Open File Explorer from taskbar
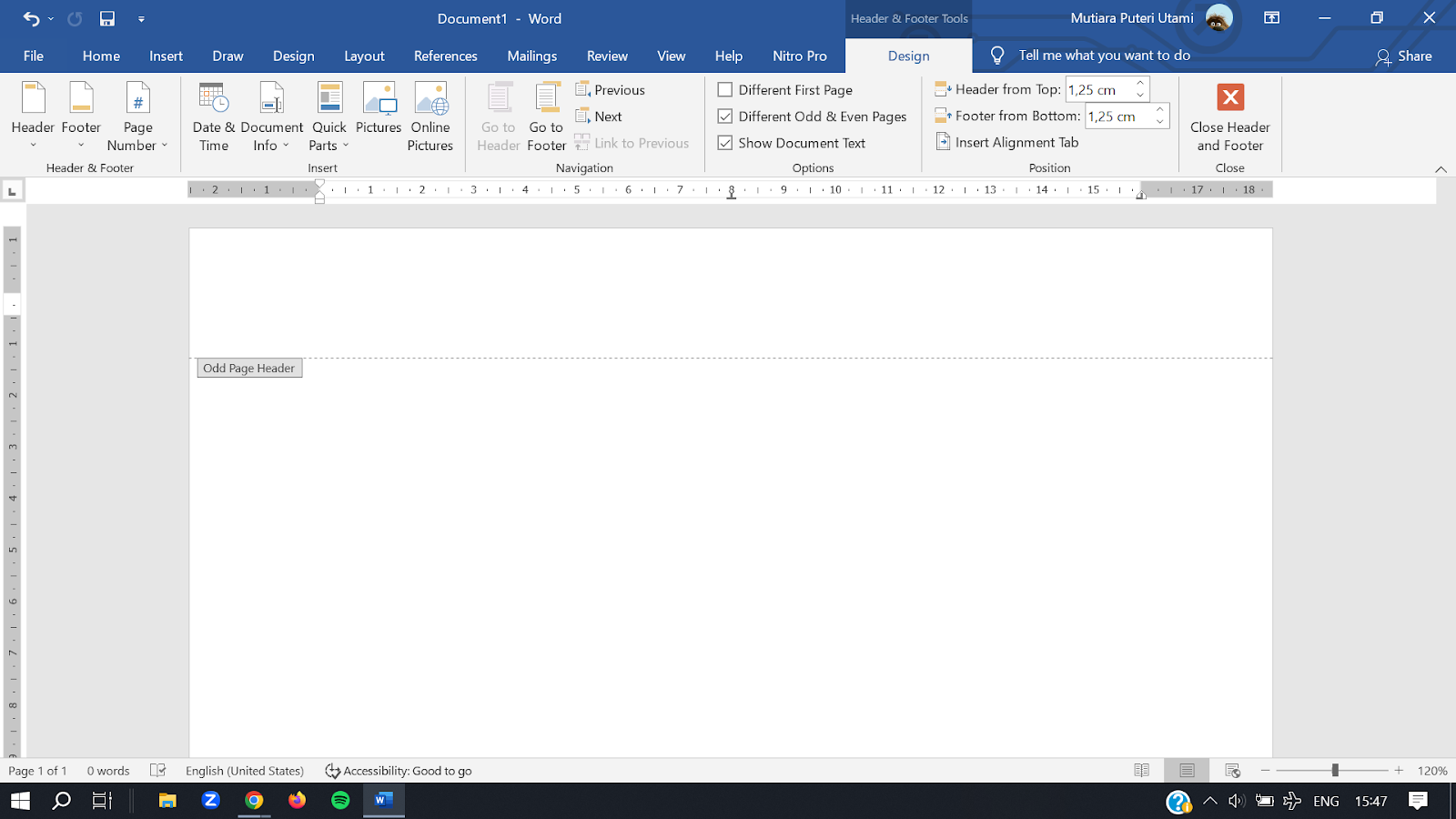The image size is (1456, 819). (x=167, y=801)
